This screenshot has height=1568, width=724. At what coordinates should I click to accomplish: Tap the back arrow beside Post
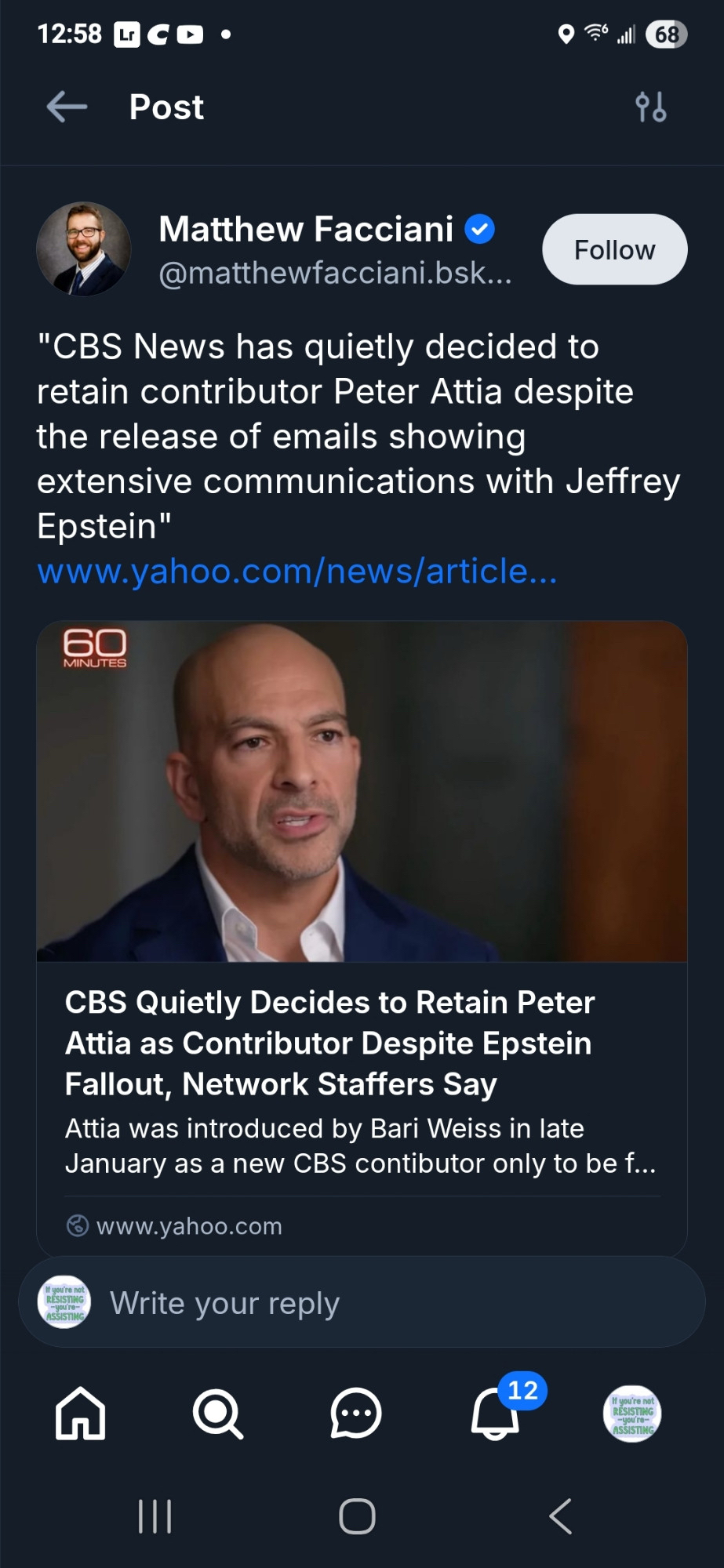click(67, 107)
